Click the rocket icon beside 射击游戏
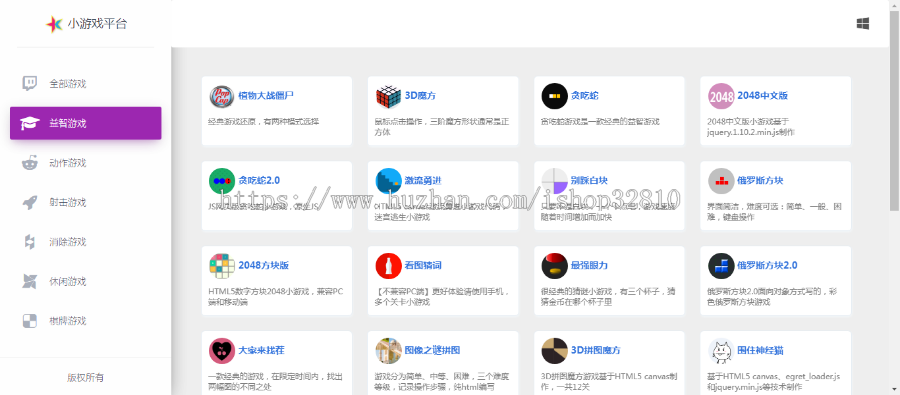 pyautogui.click(x=30, y=202)
